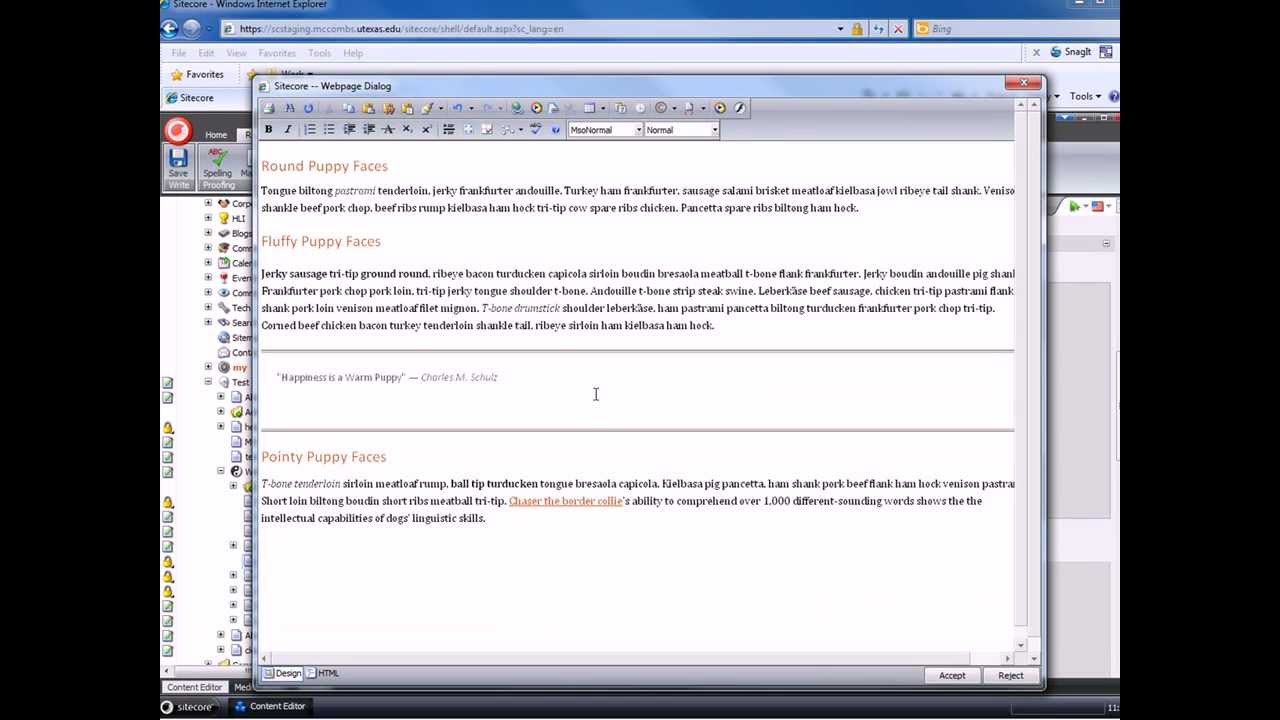Open Find and Replace binoculars tool
Viewport: 1280px width, 720px height.
[290, 108]
